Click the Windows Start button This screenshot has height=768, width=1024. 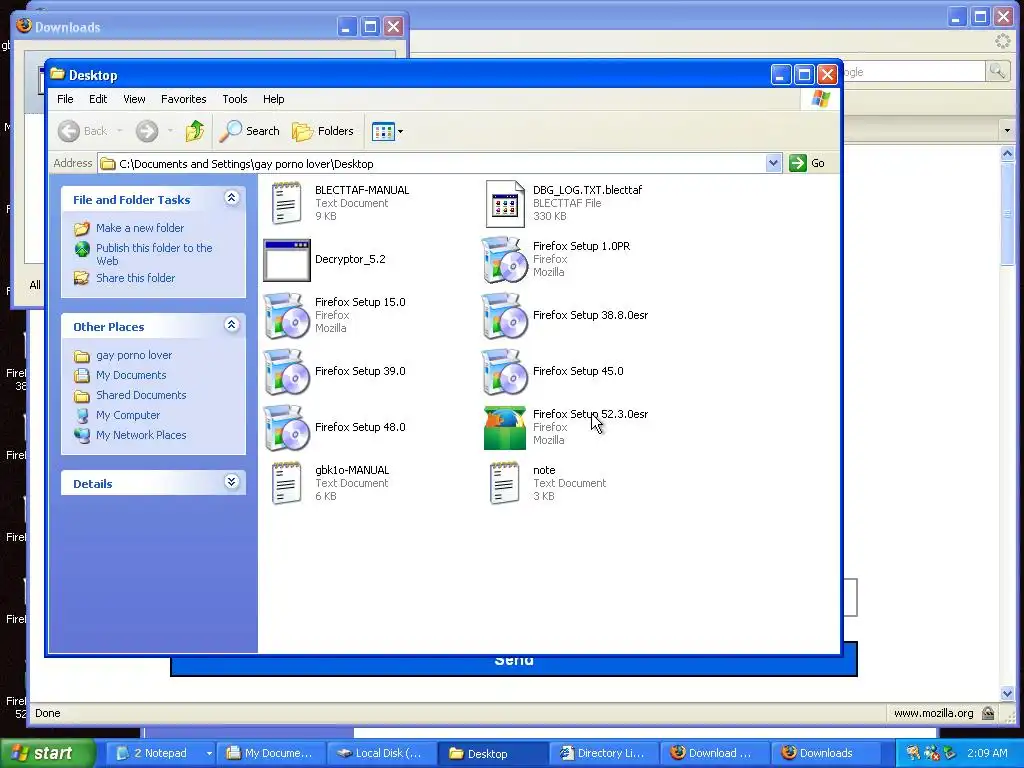point(46,753)
